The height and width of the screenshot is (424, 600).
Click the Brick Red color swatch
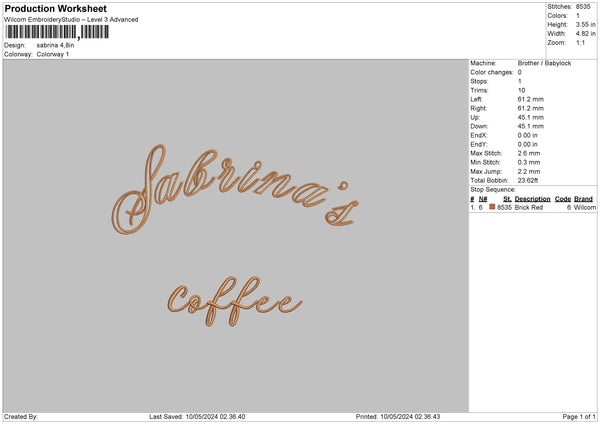[x=492, y=207]
